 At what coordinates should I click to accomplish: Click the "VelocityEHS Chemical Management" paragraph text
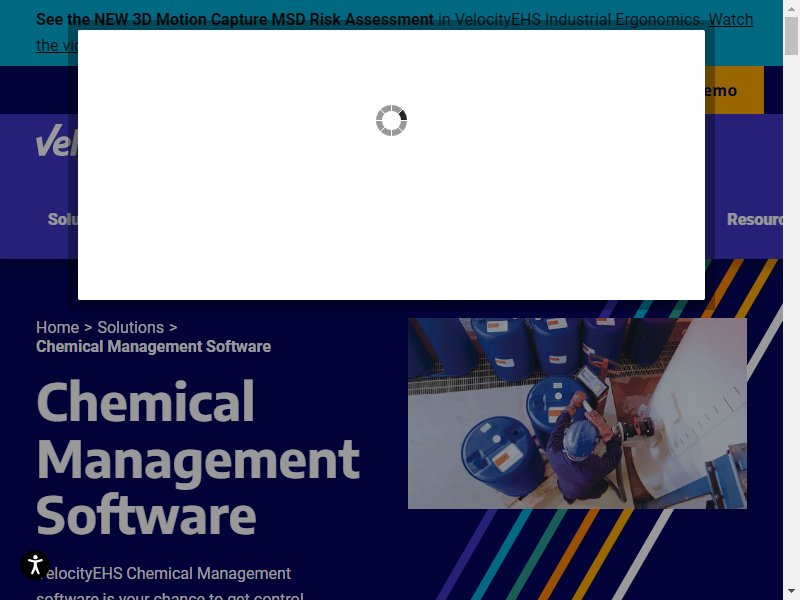click(164, 573)
